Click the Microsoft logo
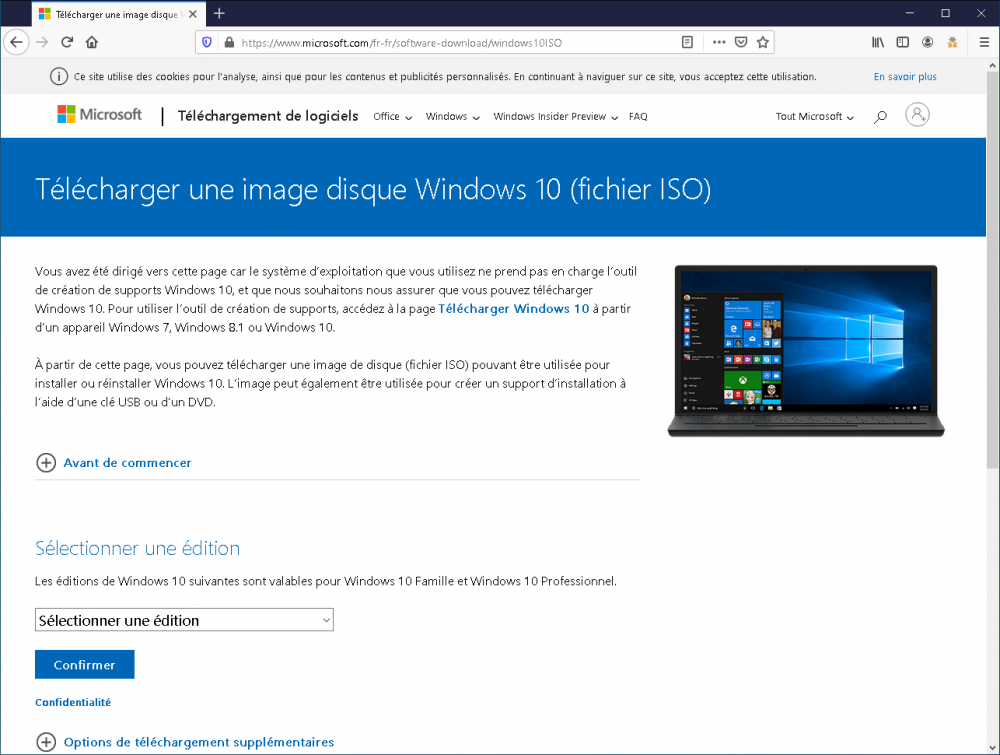Image resolution: width=1000 pixels, height=755 pixels. [99, 115]
